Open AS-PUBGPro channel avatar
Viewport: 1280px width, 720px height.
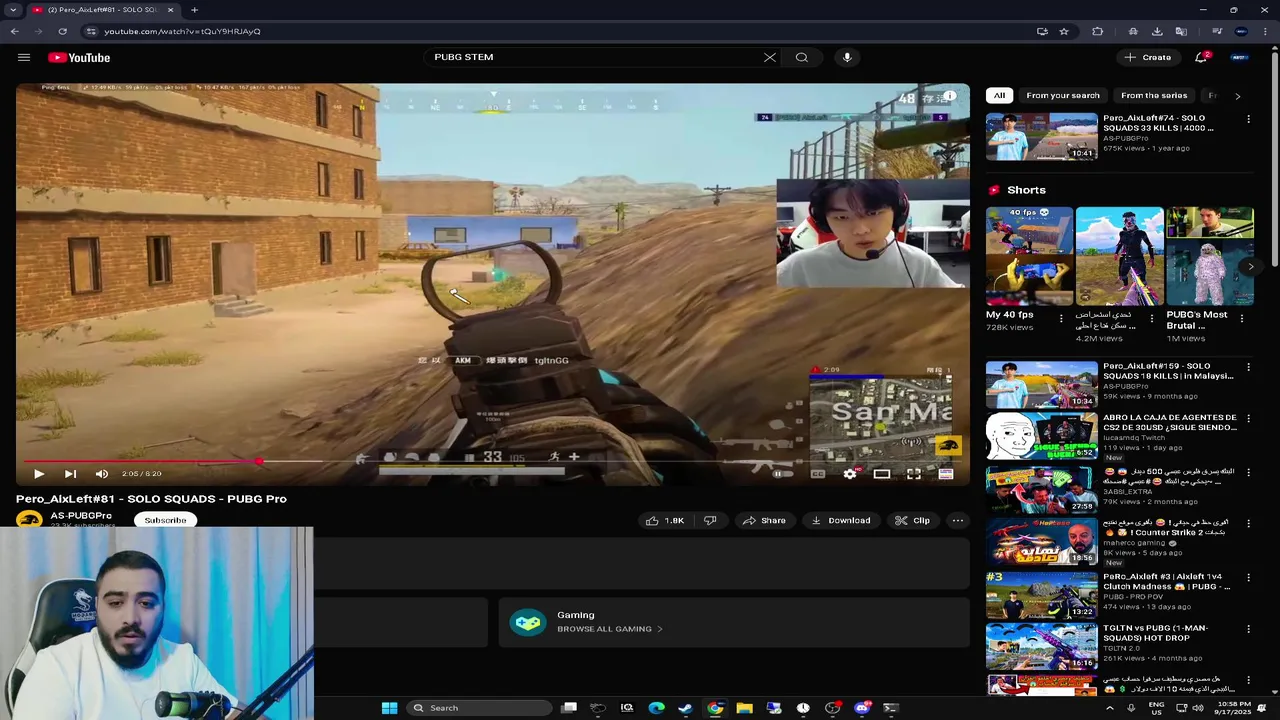click(x=28, y=519)
